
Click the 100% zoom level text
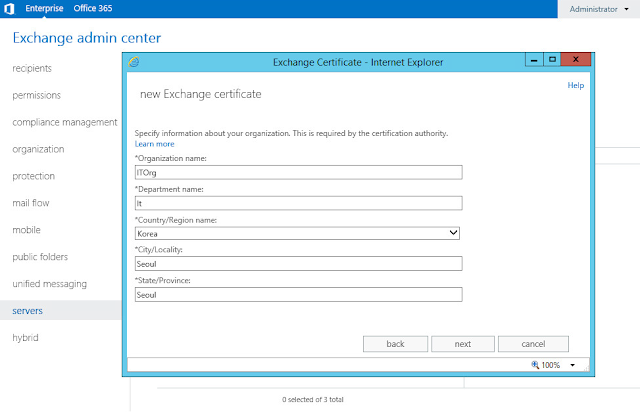(x=551, y=365)
